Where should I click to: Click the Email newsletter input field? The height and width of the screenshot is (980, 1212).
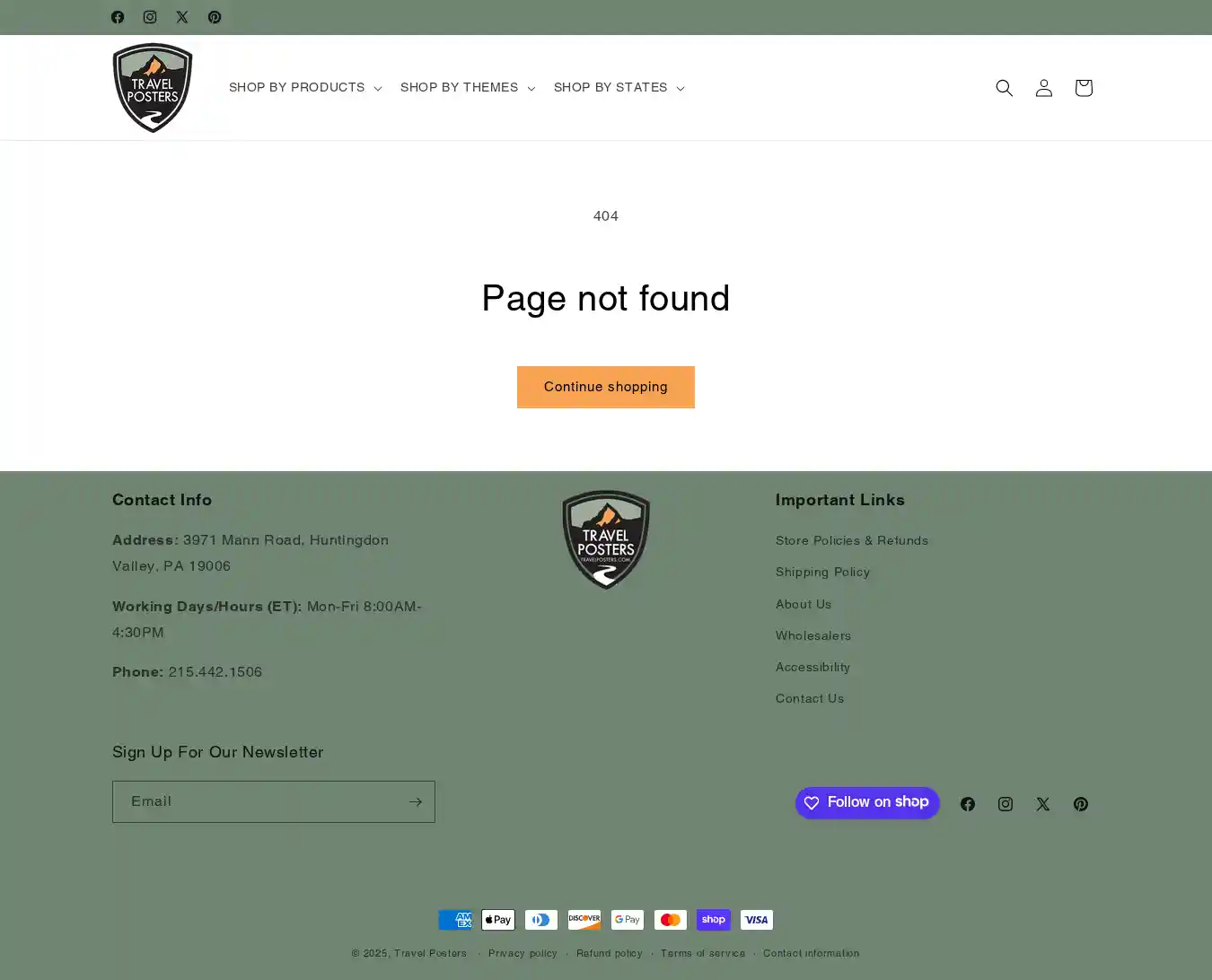pyautogui.click(x=259, y=801)
